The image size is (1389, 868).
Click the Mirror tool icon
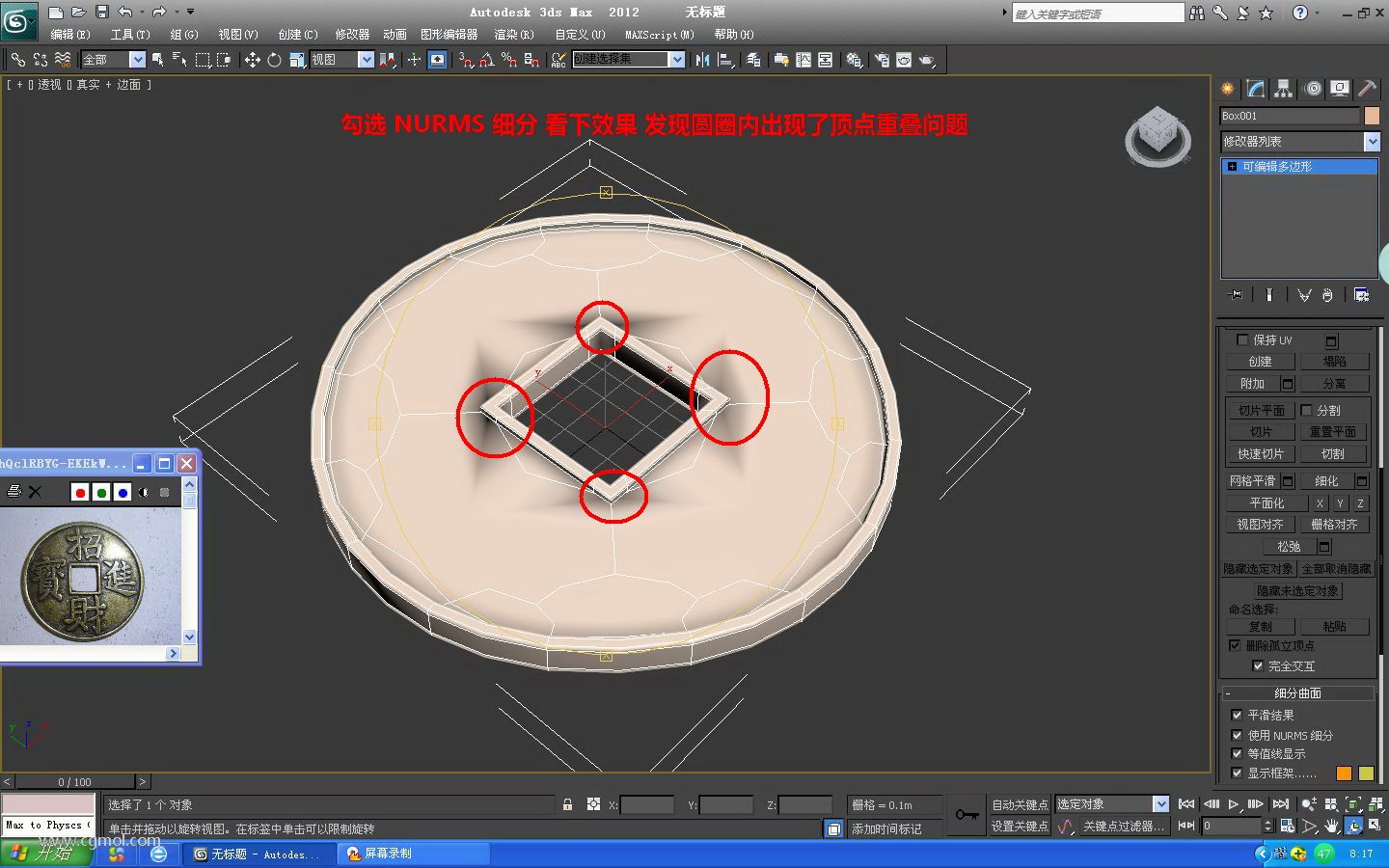[x=702, y=60]
